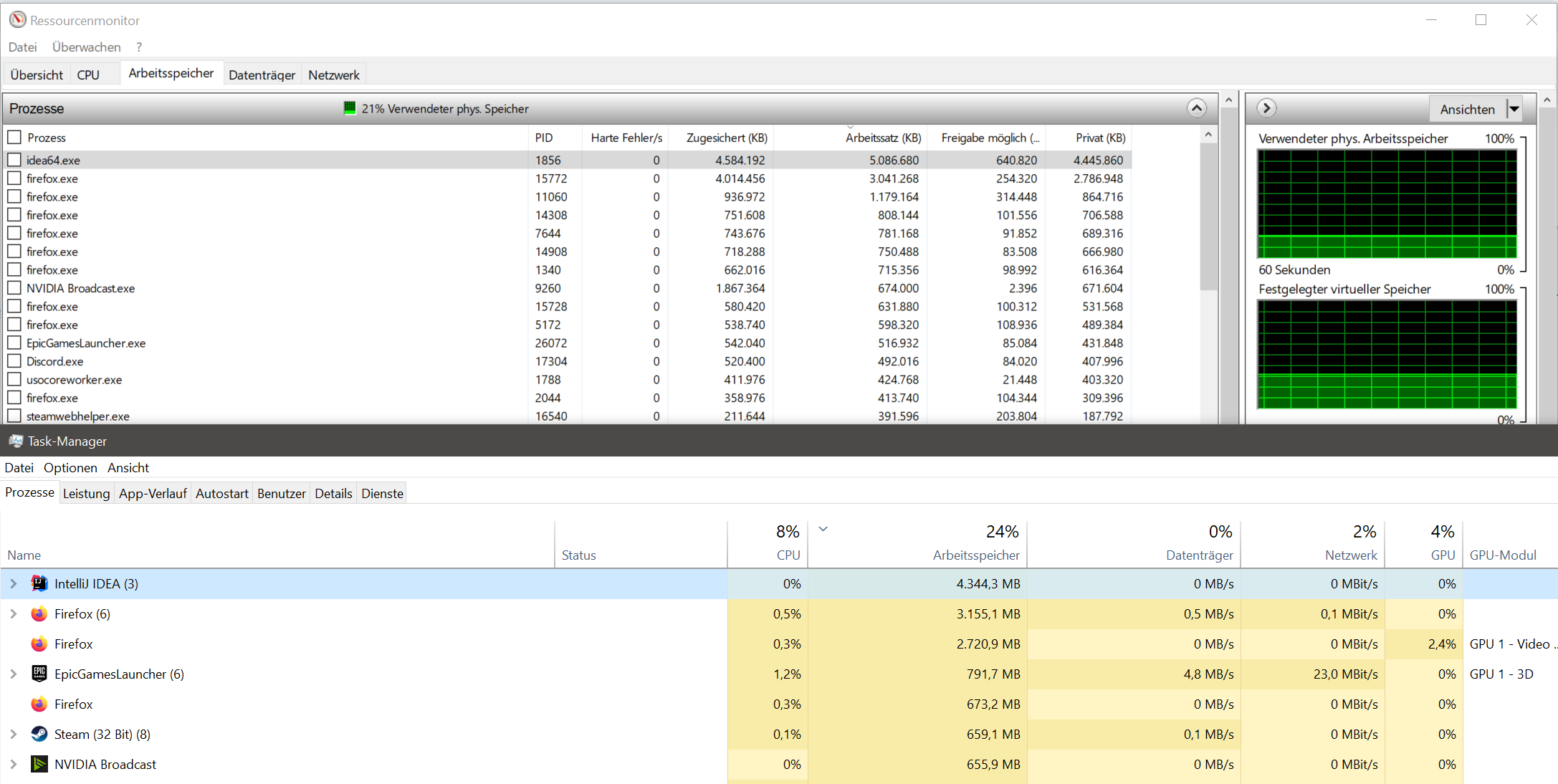
Task: Select all via the Prozess header checkbox
Action: point(14,137)
